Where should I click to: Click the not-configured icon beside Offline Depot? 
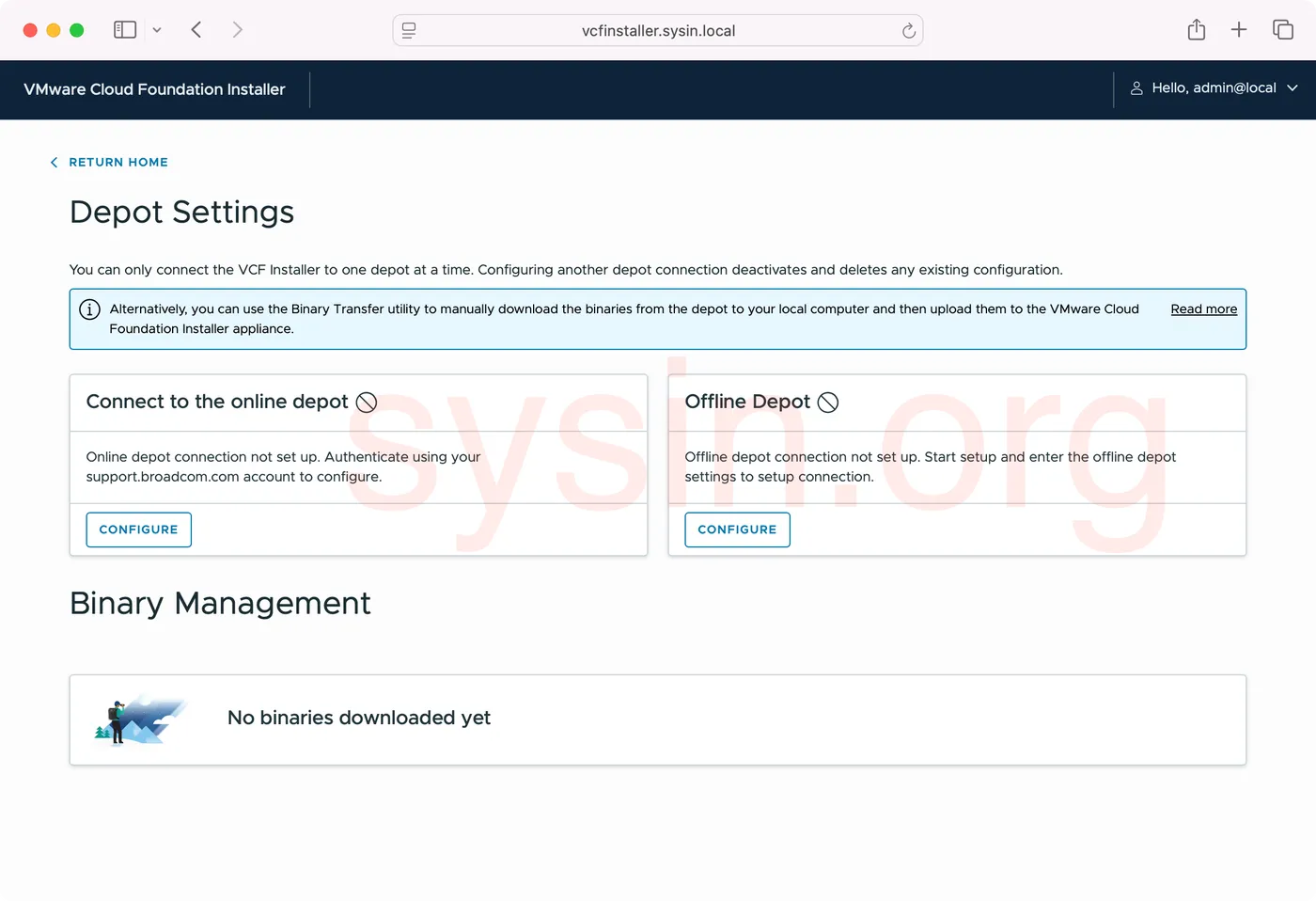(828, 403)
